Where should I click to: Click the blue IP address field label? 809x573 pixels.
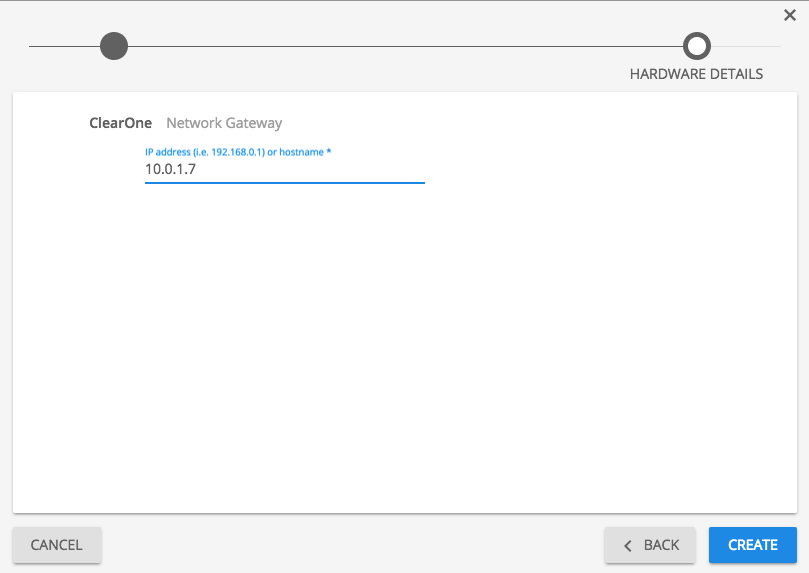tap(235, 151)
